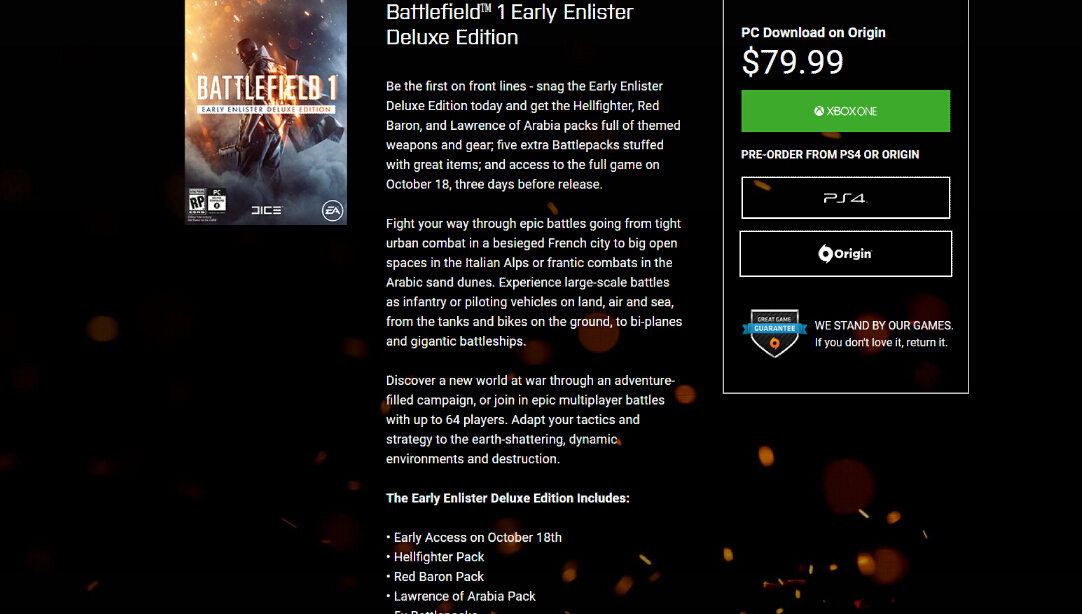Click the Great Game Guarantee shield badge
This screenshot has height=614, width=1082.
[774, 333]
